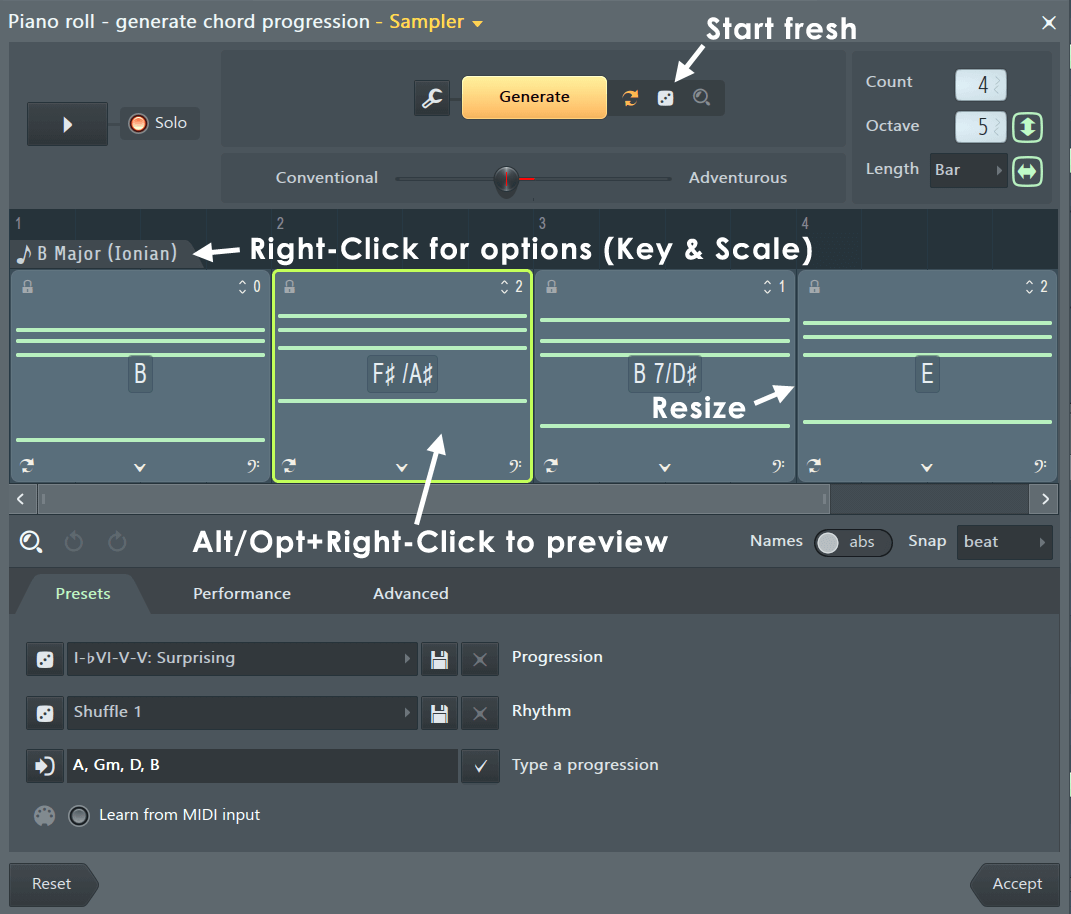Click the zoom magnifier icon above the Presets tab
The height and width of the screenshot is (914, 1071).
click(x=31, y=542)
